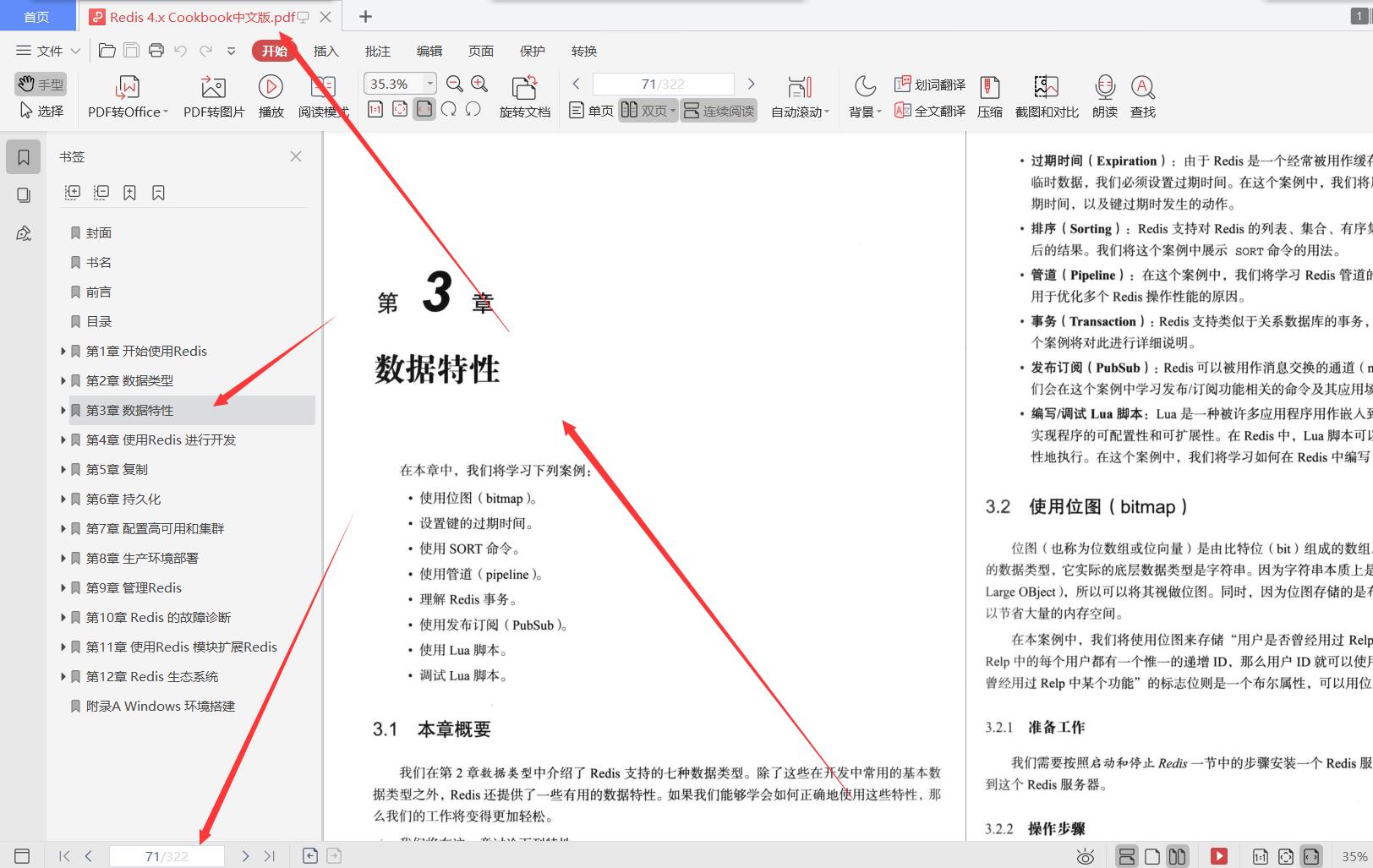1373x868 pixels.
Task: Click the 朗读 read aloud tool
Action: point(1104,97)
